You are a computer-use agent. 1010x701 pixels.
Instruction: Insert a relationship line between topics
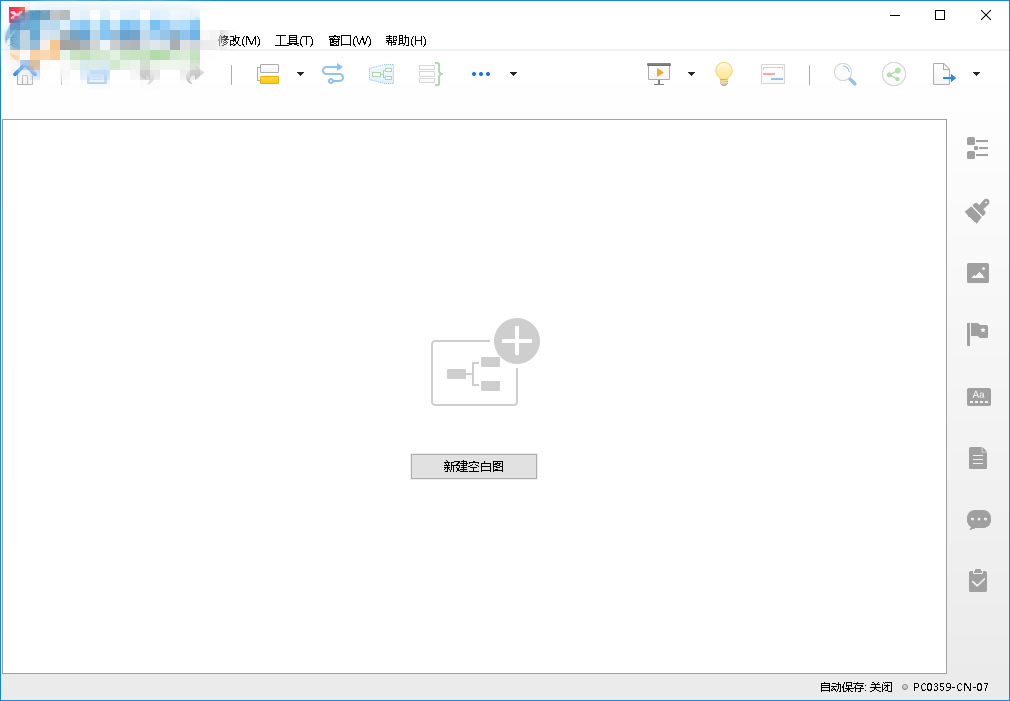(332, 73)
